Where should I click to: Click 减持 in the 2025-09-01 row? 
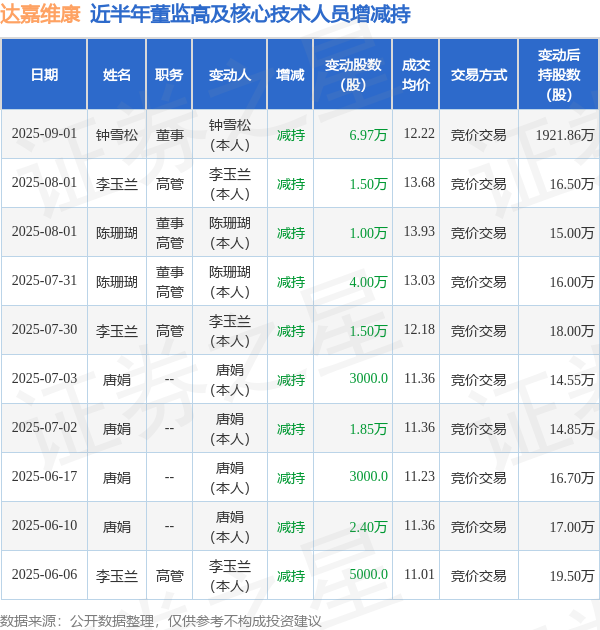(291, 135)
